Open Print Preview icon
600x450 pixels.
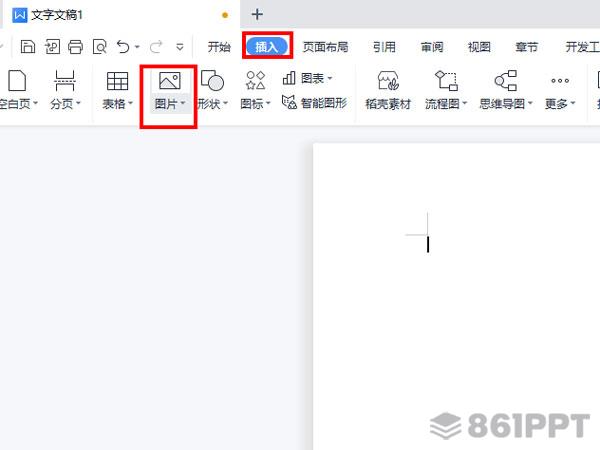point(99,47)
